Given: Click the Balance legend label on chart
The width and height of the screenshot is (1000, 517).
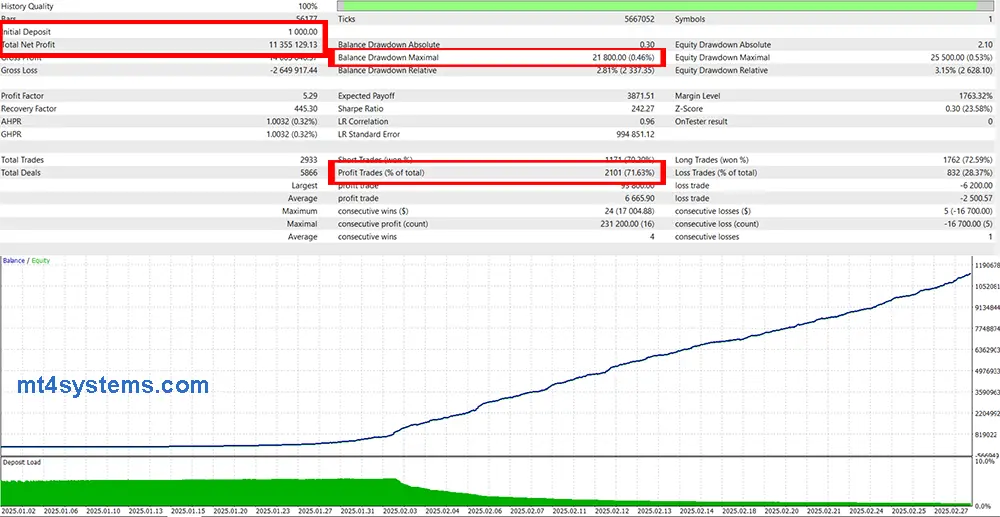Looking at the screenshot, I should [x=14, y=261].
